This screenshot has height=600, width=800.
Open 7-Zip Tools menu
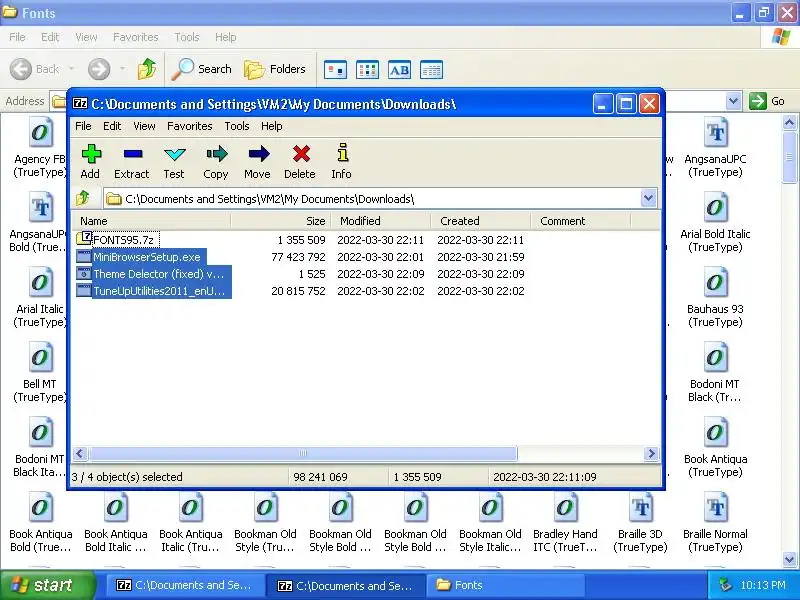point(237,126)
